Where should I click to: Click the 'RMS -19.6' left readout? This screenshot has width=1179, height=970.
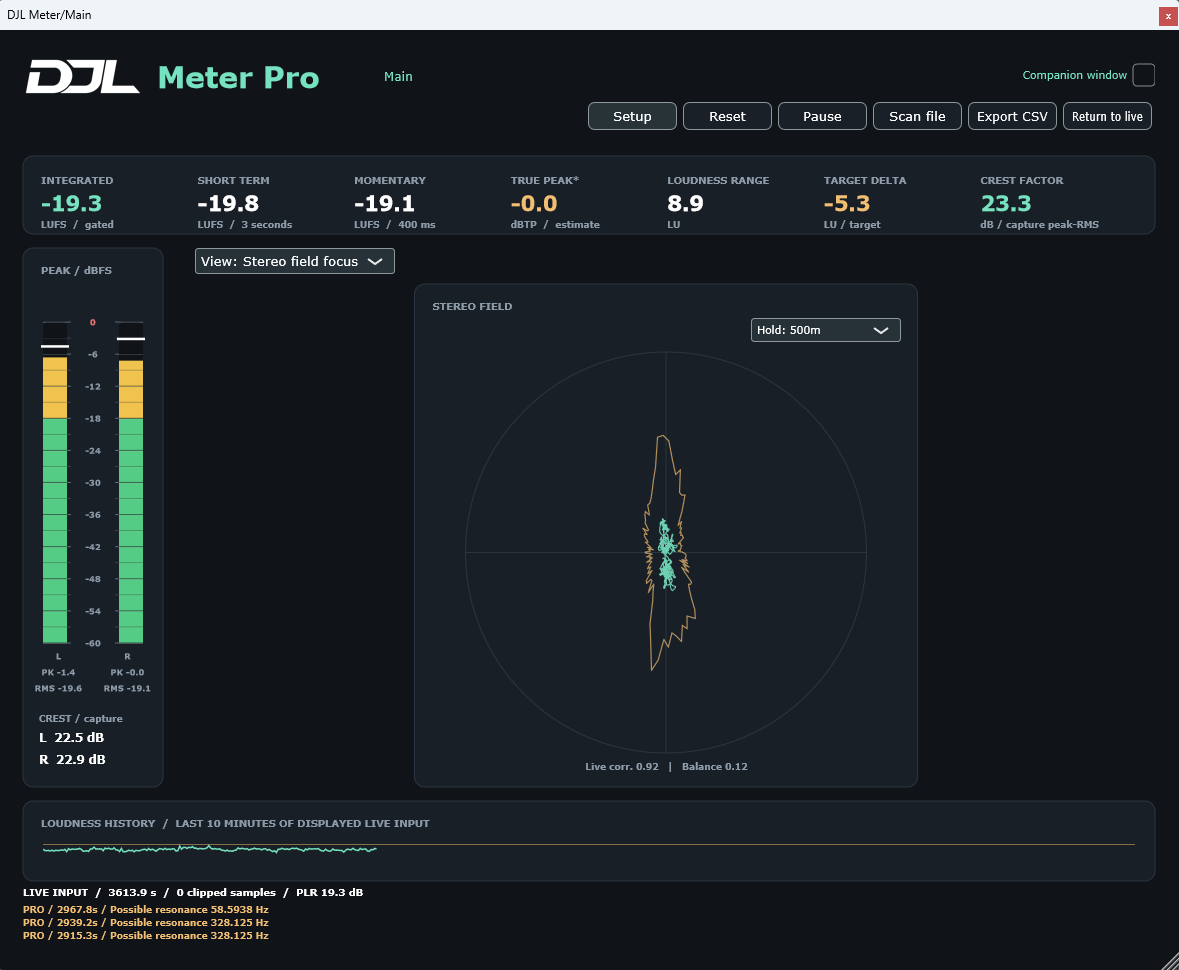point(58,688)
